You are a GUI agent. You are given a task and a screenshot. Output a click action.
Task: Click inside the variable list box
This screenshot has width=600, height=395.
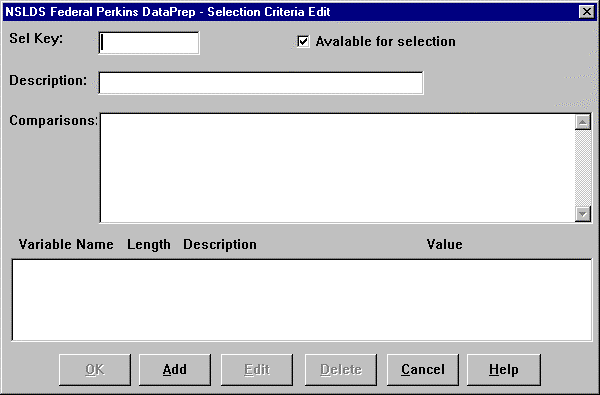pyautogui.click(x=302, y=300)
